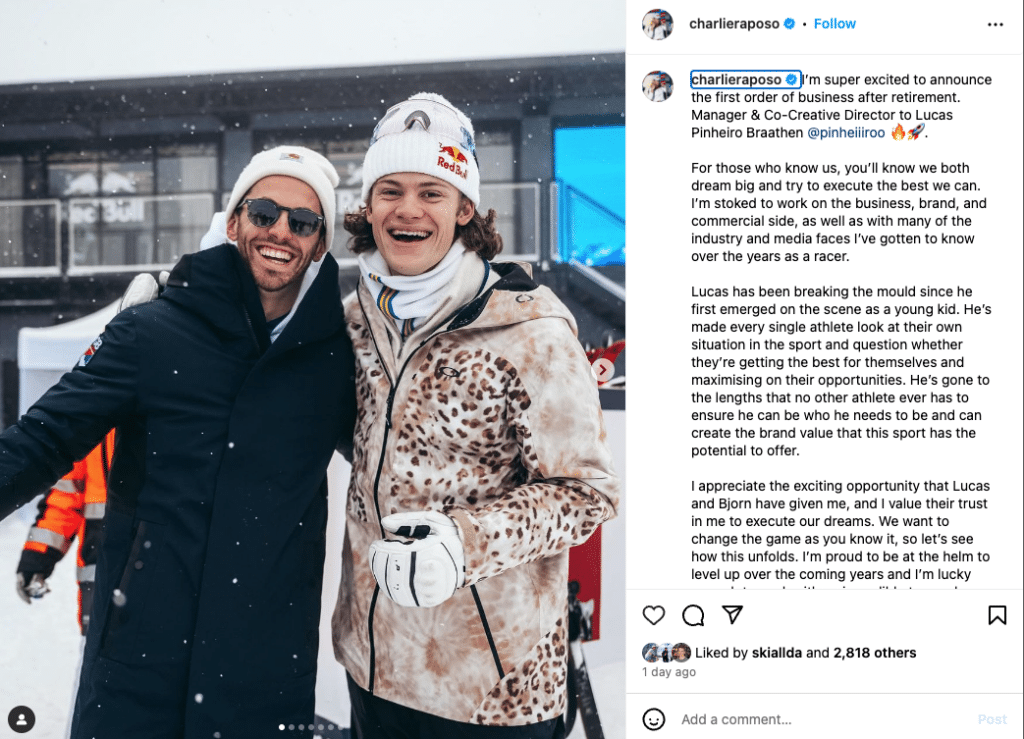The image size is (1024, 739).
Task: Open the charlieraposo profile from the header username
Action: [734, 24]
